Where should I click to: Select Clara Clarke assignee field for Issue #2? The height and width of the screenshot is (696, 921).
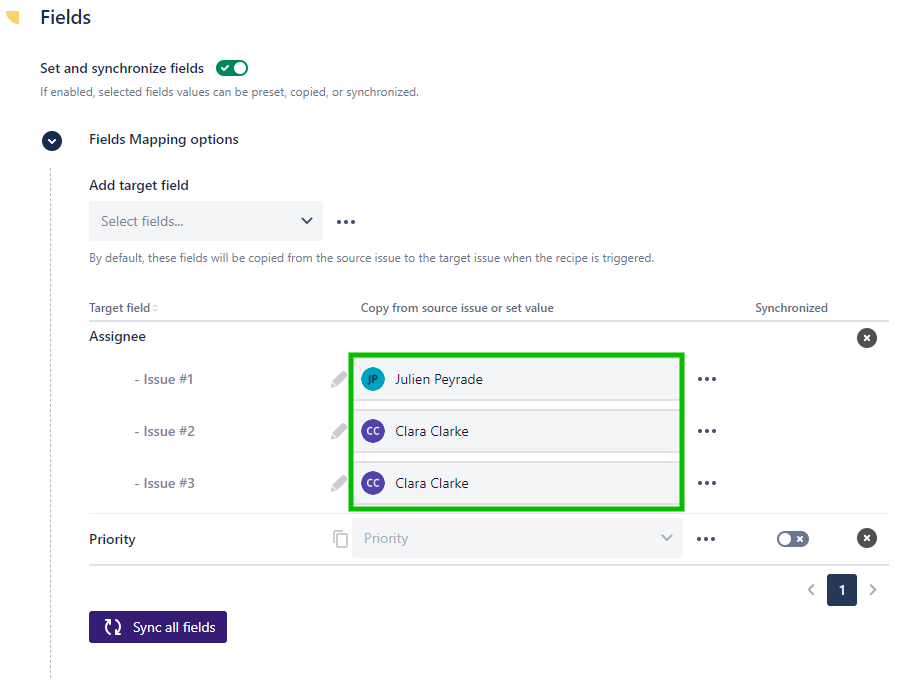point(516,432)
